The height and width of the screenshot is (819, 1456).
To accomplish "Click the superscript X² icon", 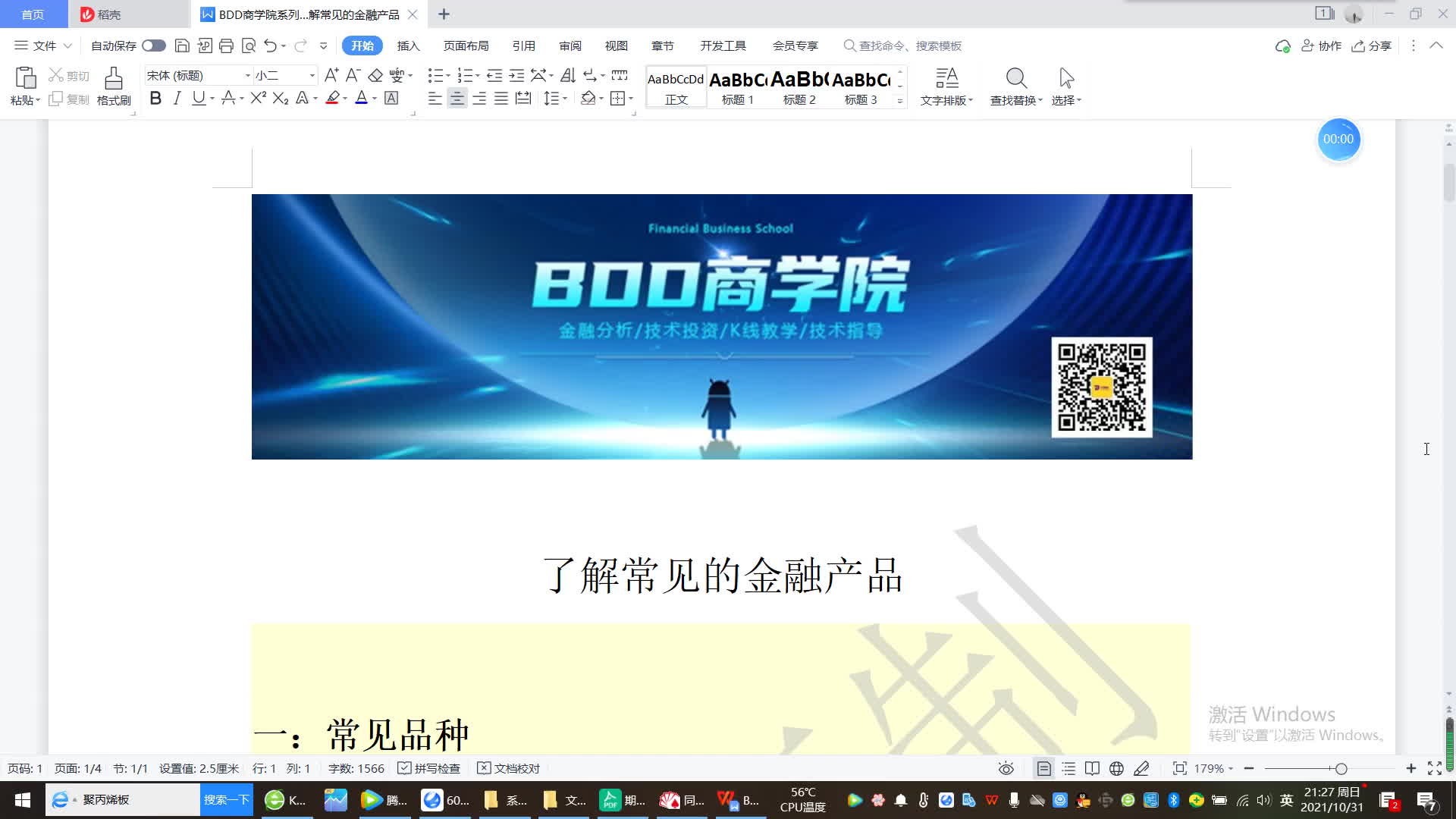I will 258,99.
